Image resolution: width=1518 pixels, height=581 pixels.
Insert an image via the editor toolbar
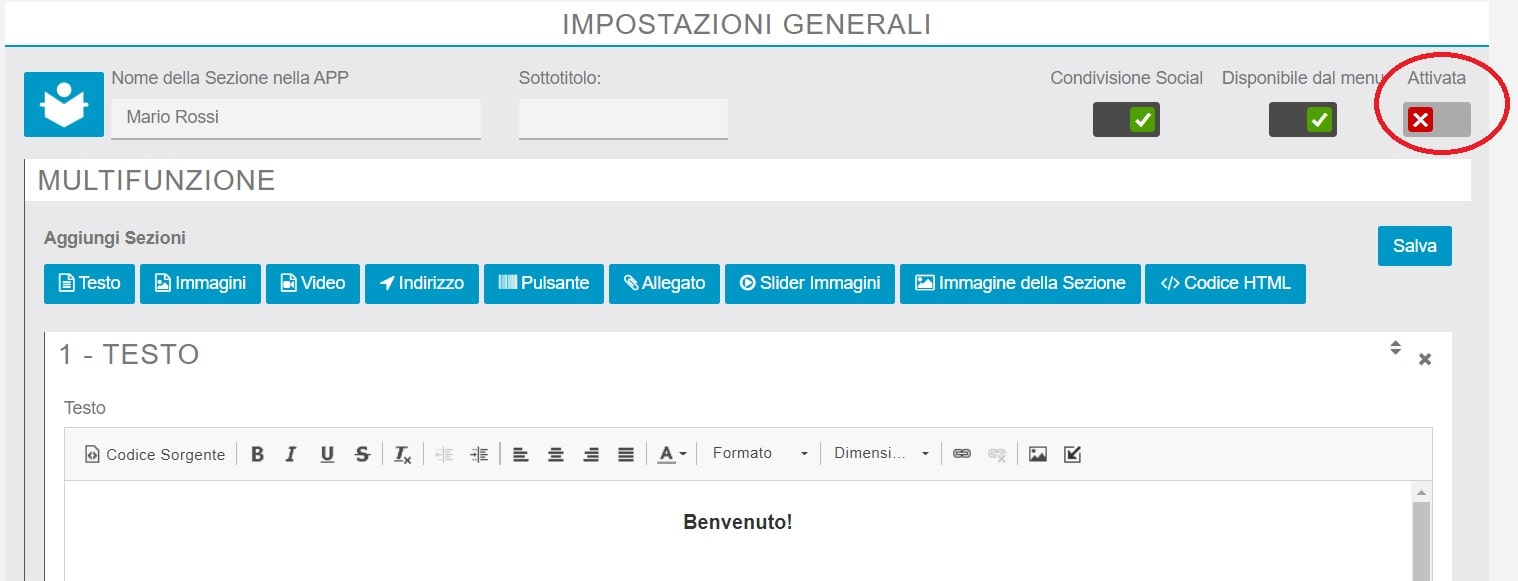pos(1038,454)
